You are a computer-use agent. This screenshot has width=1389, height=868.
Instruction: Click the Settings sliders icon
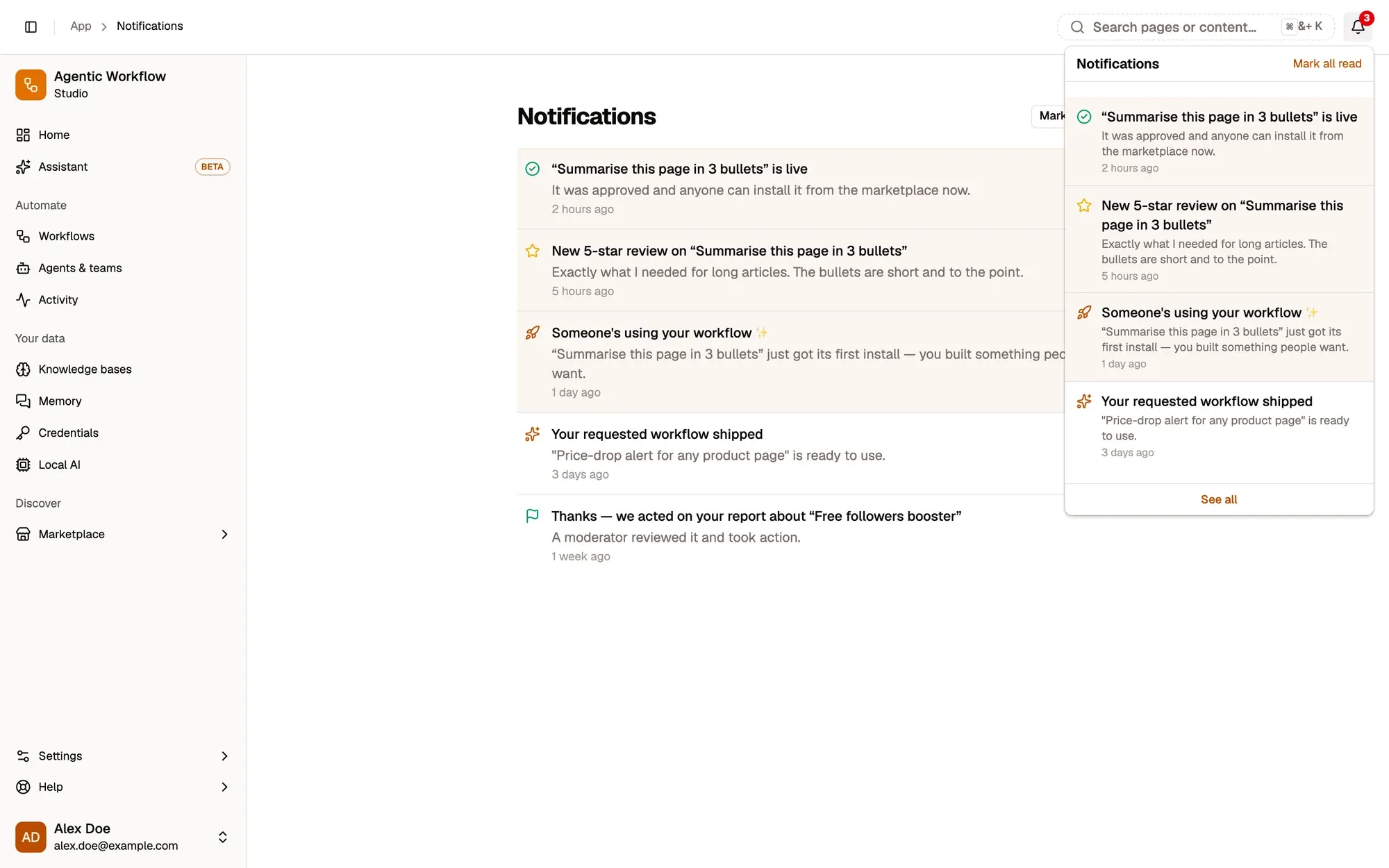coord(23,756)
